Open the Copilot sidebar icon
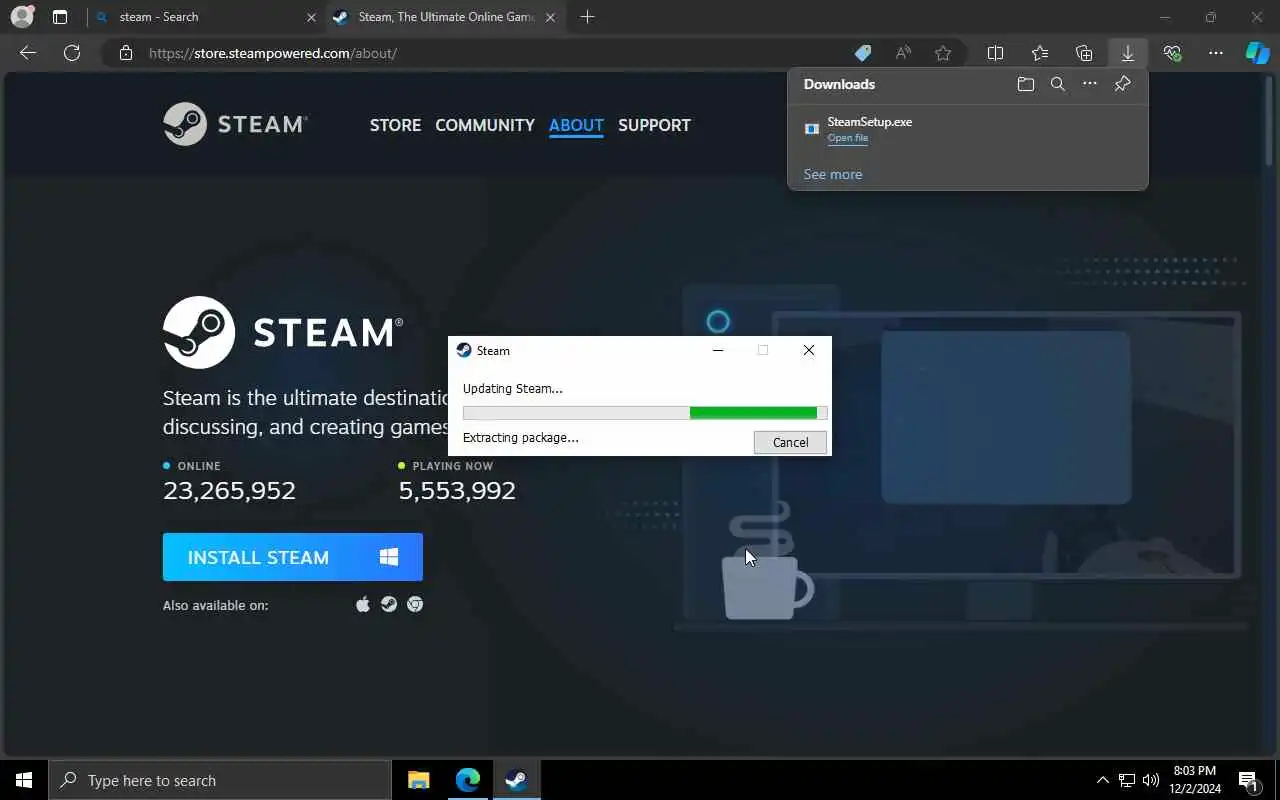The width and height of the screenshot is (1280, 800). [x=1257, y=53]
